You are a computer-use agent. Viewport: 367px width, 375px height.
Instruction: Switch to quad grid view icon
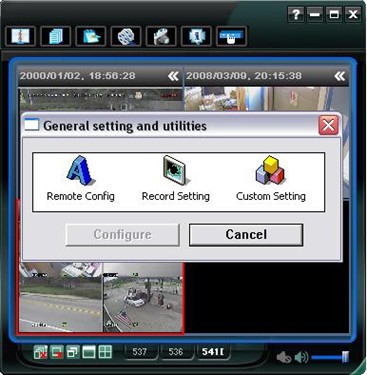pos(105,352)
